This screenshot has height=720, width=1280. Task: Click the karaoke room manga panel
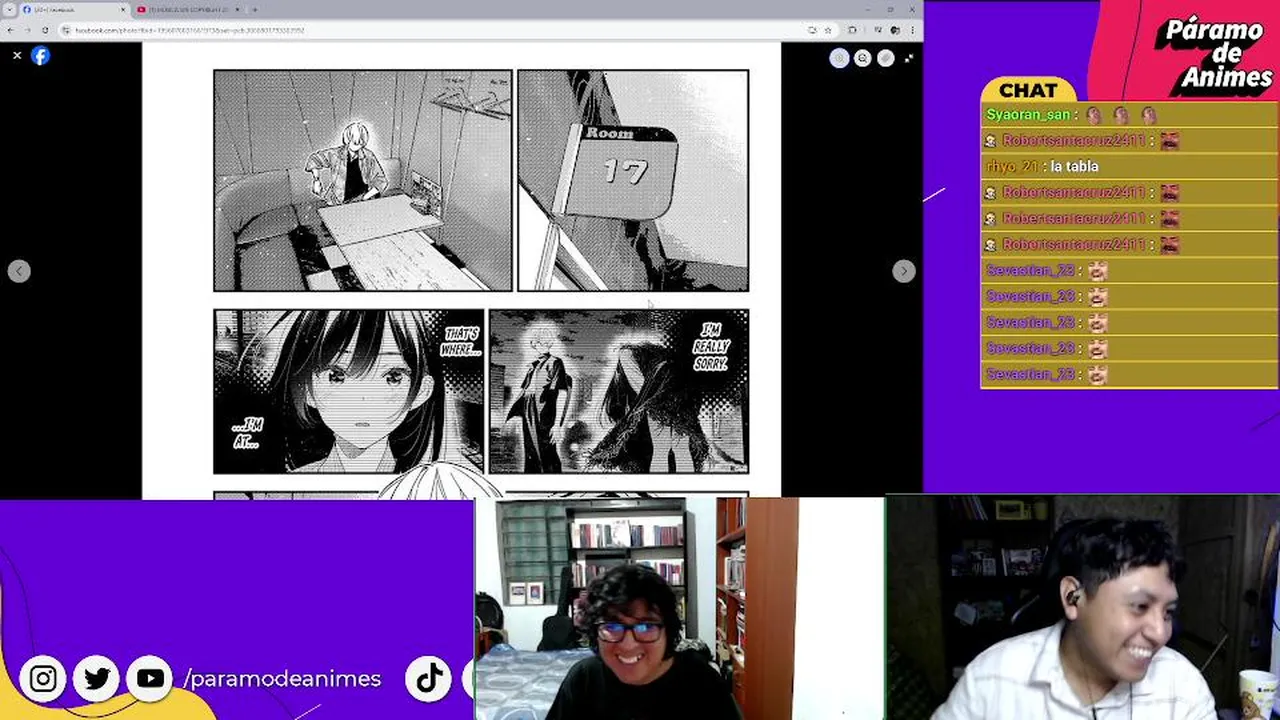click(362, 180)
